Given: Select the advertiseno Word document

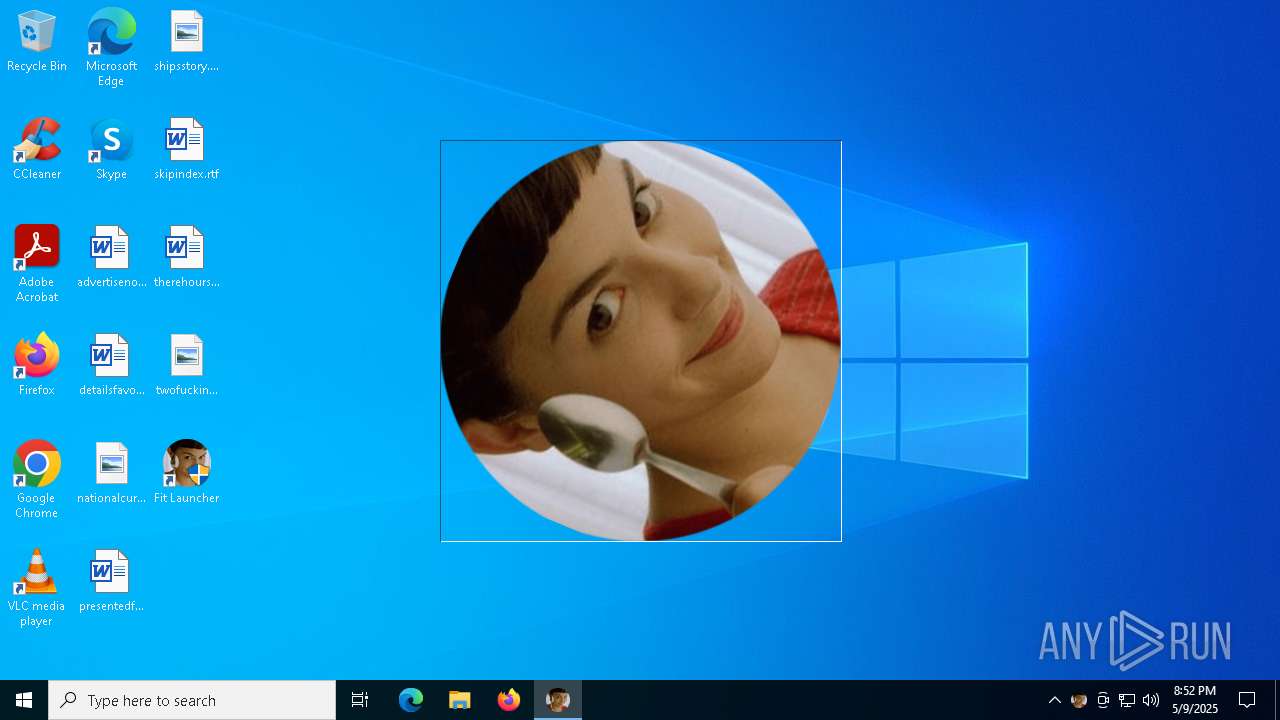Looking at the screenshot, I should pyautogui.click(x=111, y=258).
